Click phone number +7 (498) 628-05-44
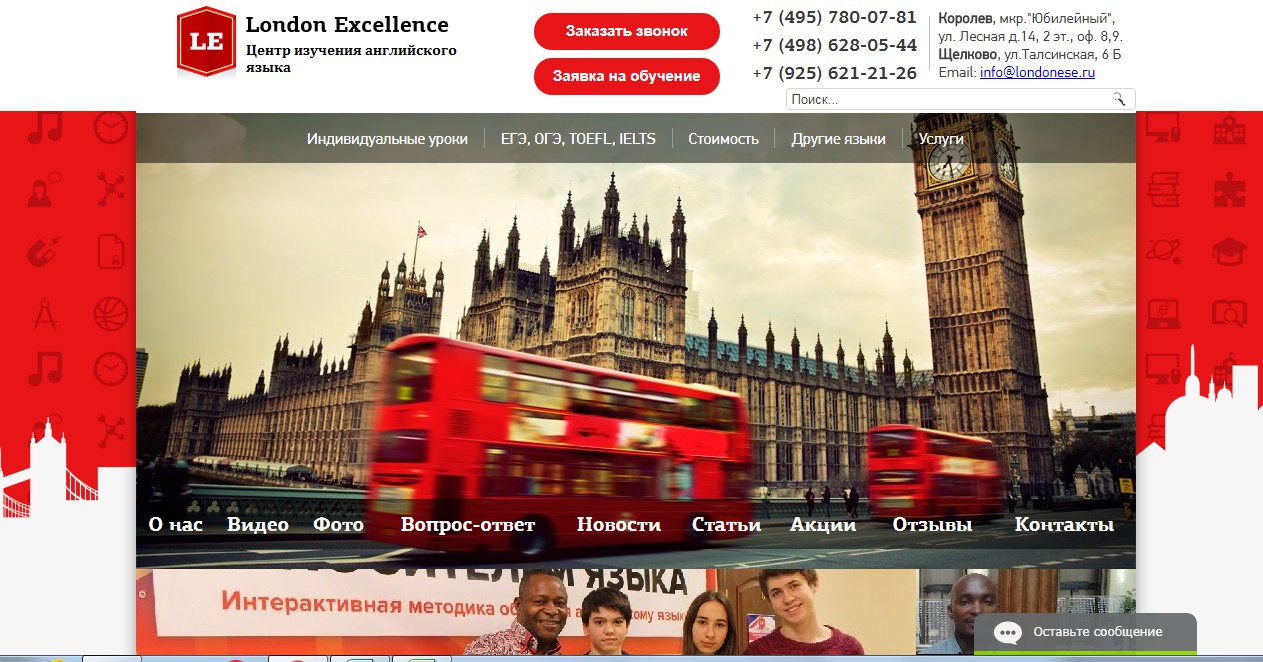Viewport: 1263px width, 662px height. click(x=834, y=45)
